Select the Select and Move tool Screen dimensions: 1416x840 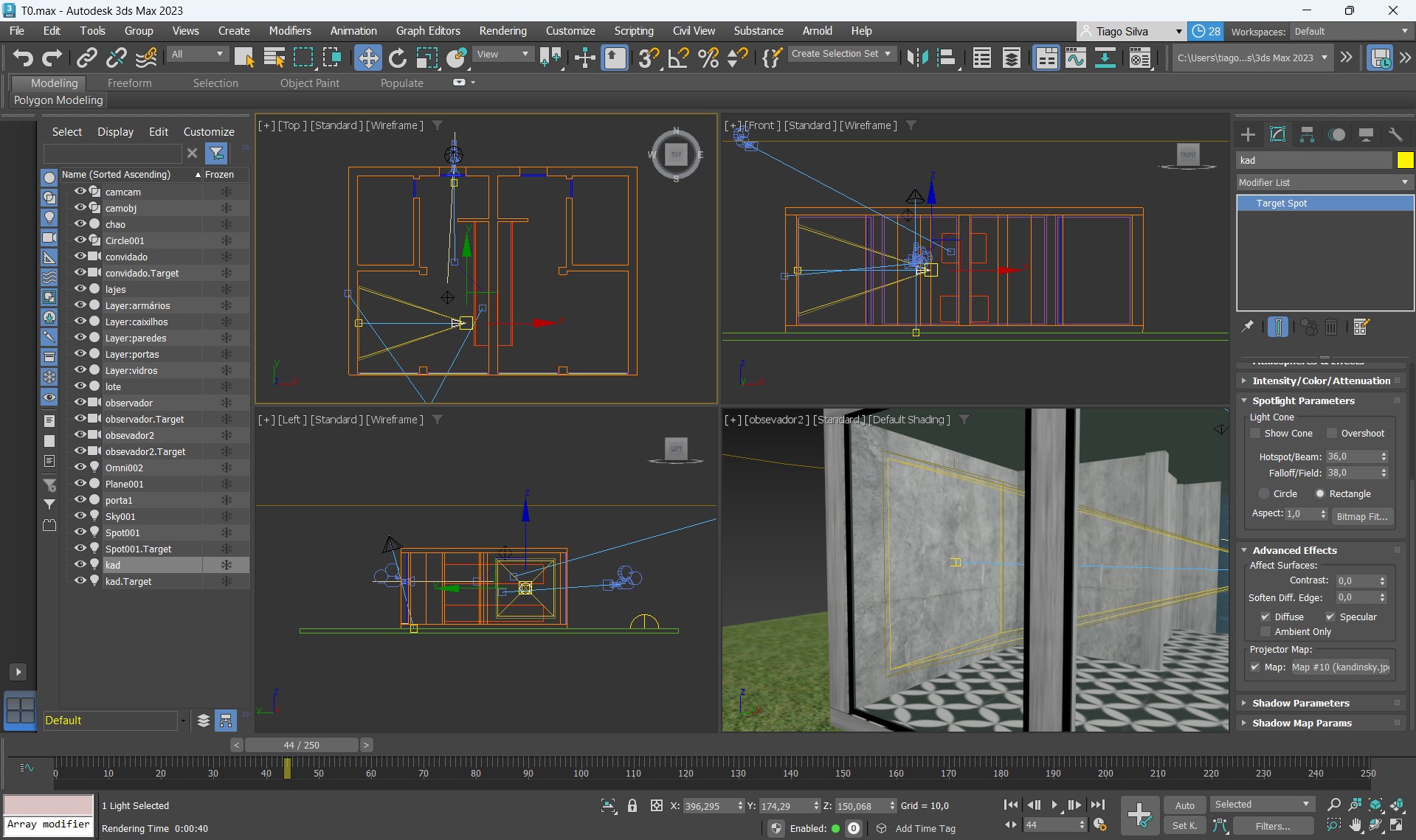click(367, 58)
